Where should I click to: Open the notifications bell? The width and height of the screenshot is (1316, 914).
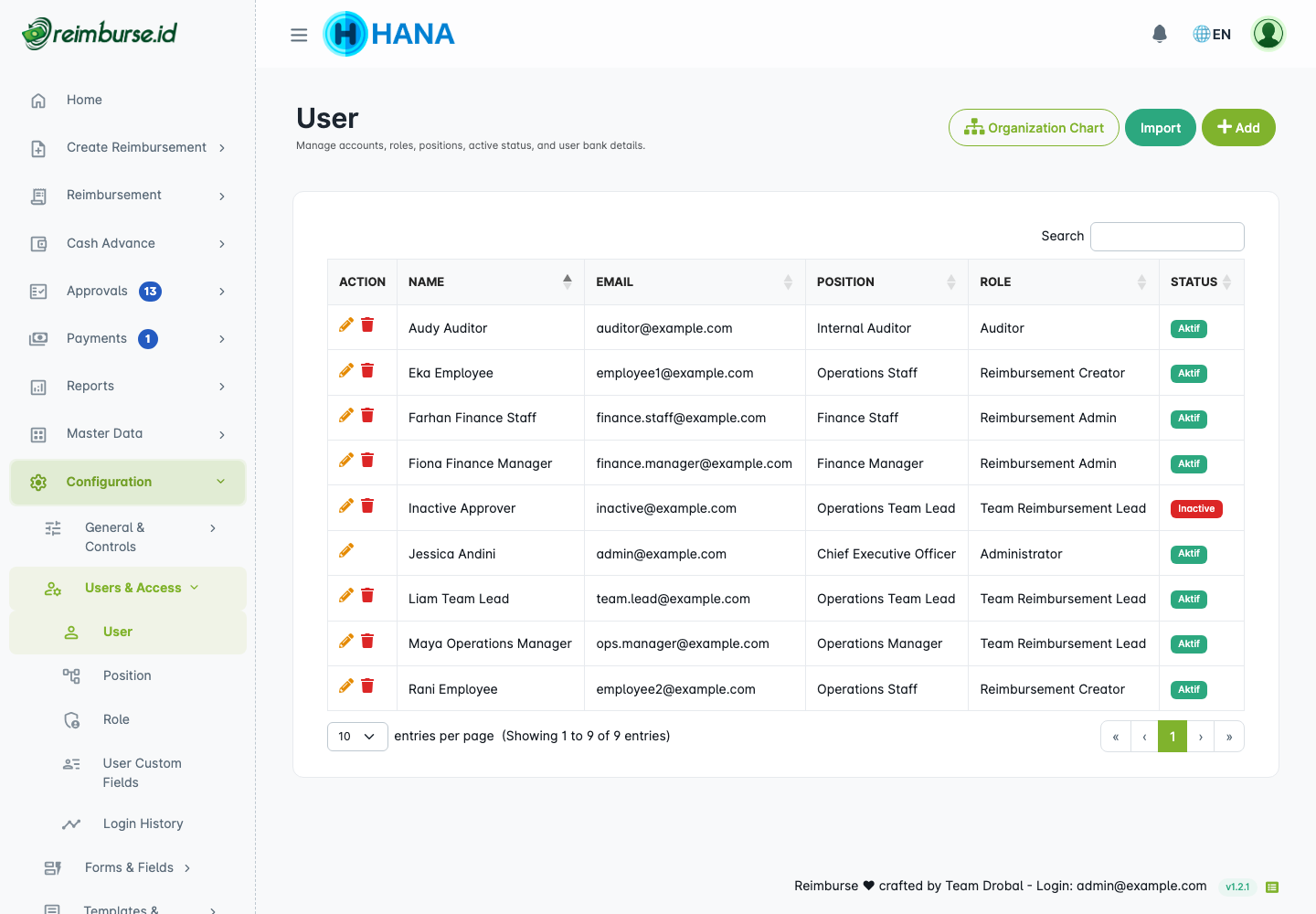tap(1160, 34)
